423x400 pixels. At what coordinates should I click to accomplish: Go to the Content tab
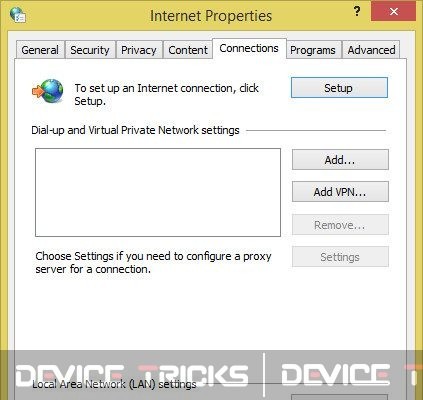click(x=188, y=50)
